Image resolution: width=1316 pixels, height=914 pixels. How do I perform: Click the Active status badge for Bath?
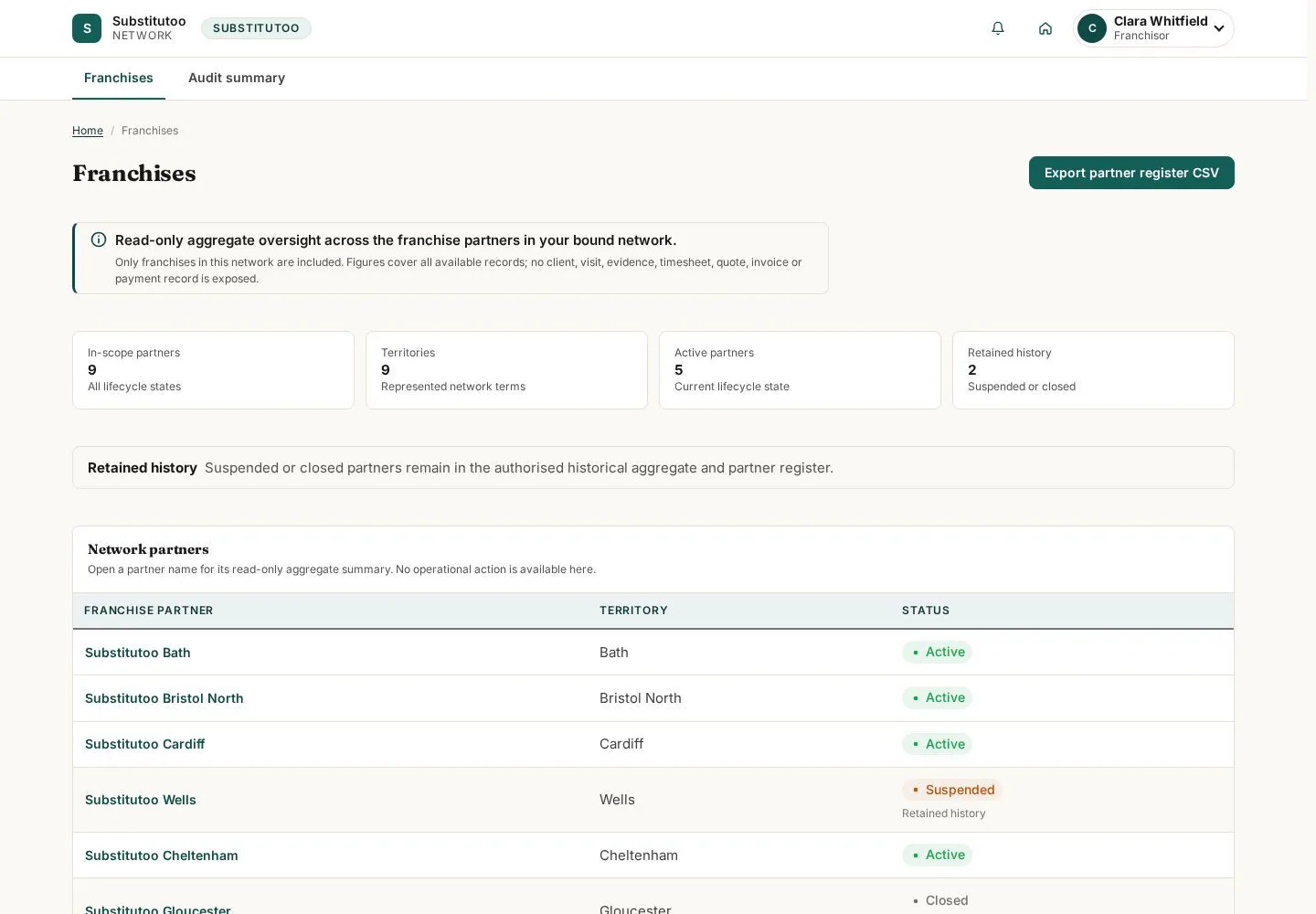tap(937, 652)
